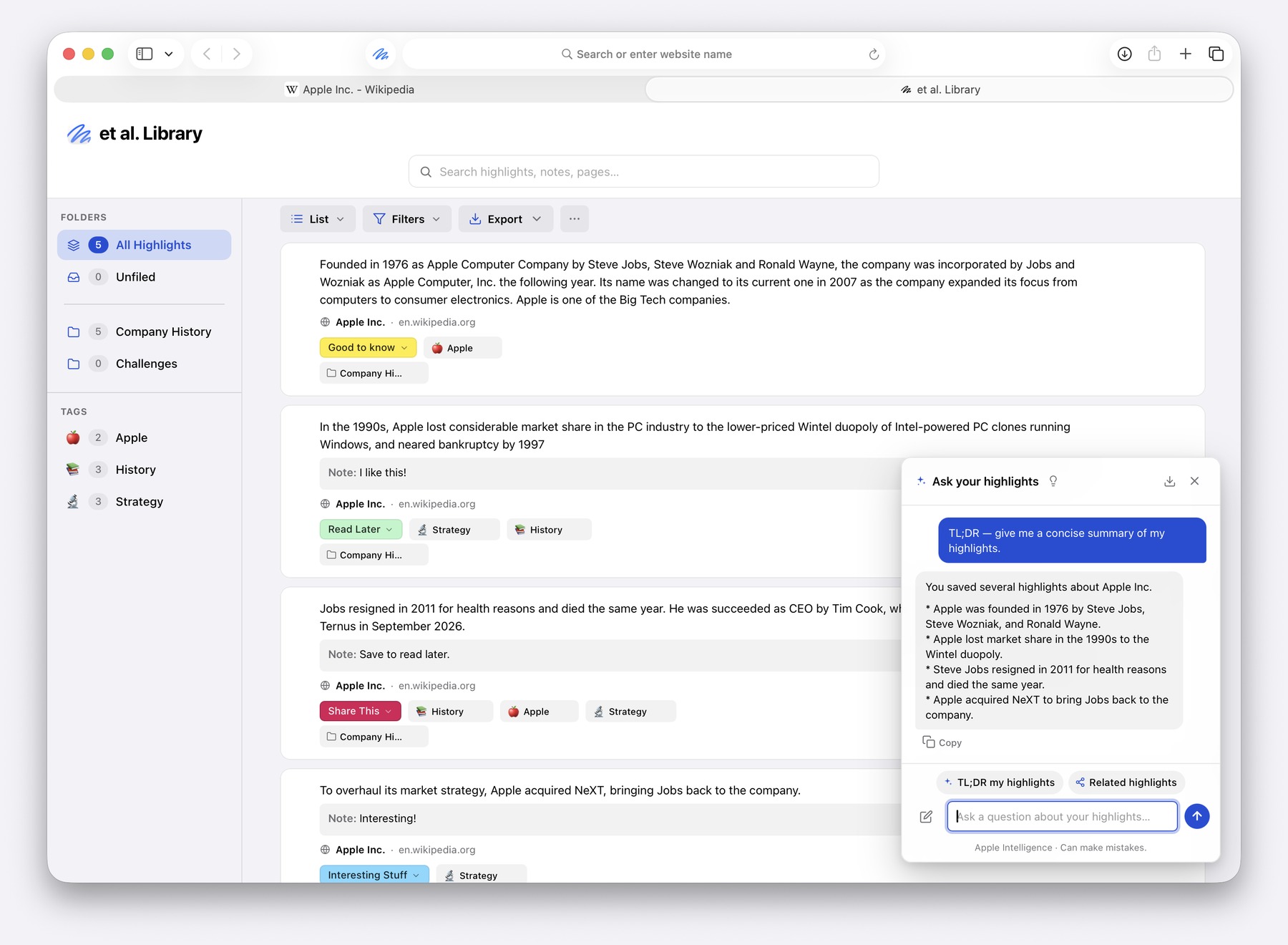Click the Company Hi... folder chip on the Share This highlight
1288x945 pixels.
(x=374, y=737)
